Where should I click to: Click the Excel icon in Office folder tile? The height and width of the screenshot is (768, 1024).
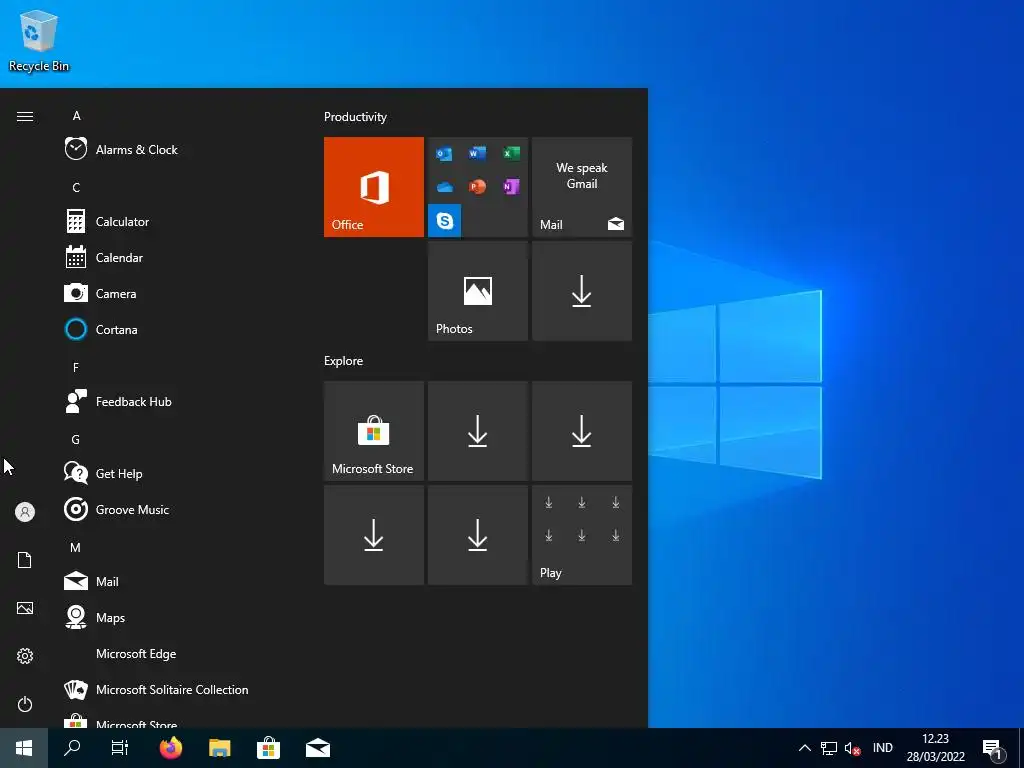tap(511, 153)
